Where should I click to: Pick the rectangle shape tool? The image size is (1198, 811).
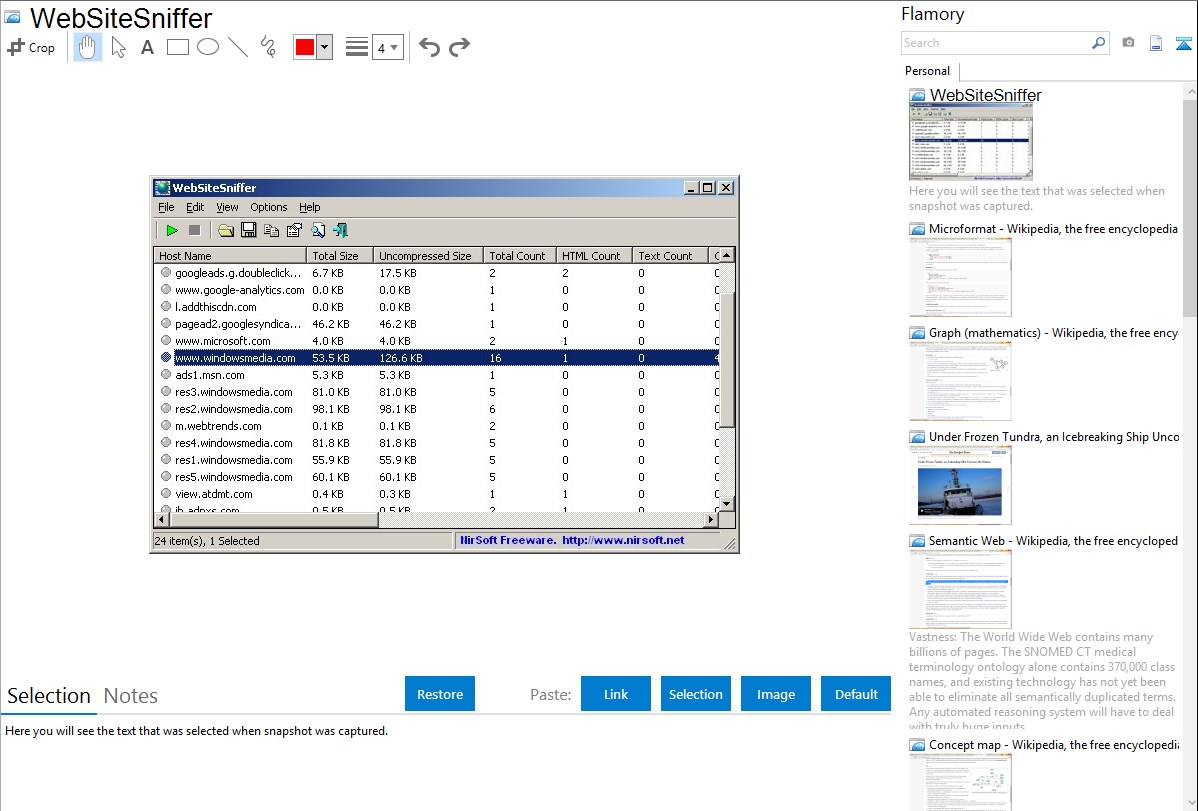coord(177,47)
